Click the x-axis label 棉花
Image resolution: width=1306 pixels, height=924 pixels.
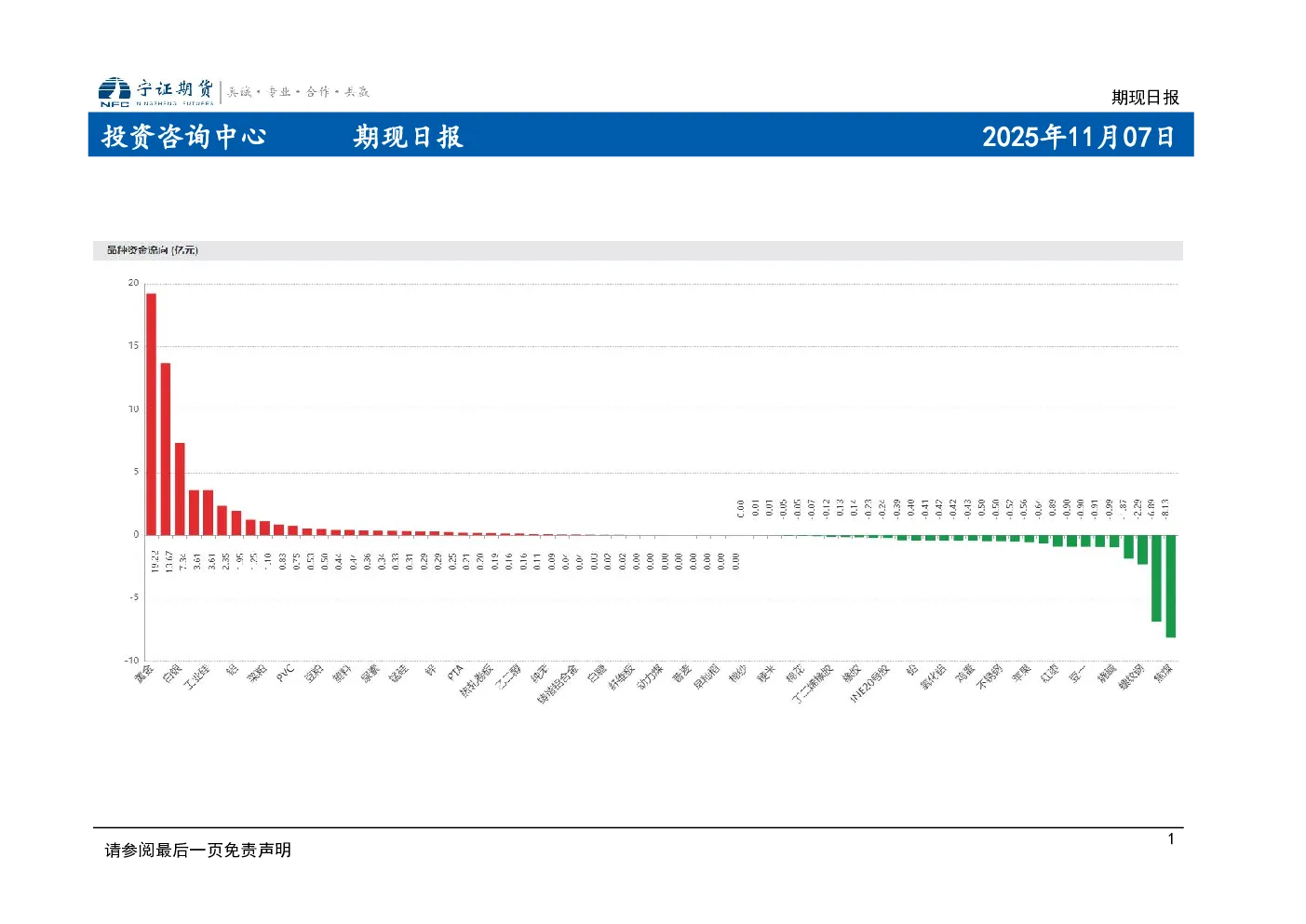[795, 675]
